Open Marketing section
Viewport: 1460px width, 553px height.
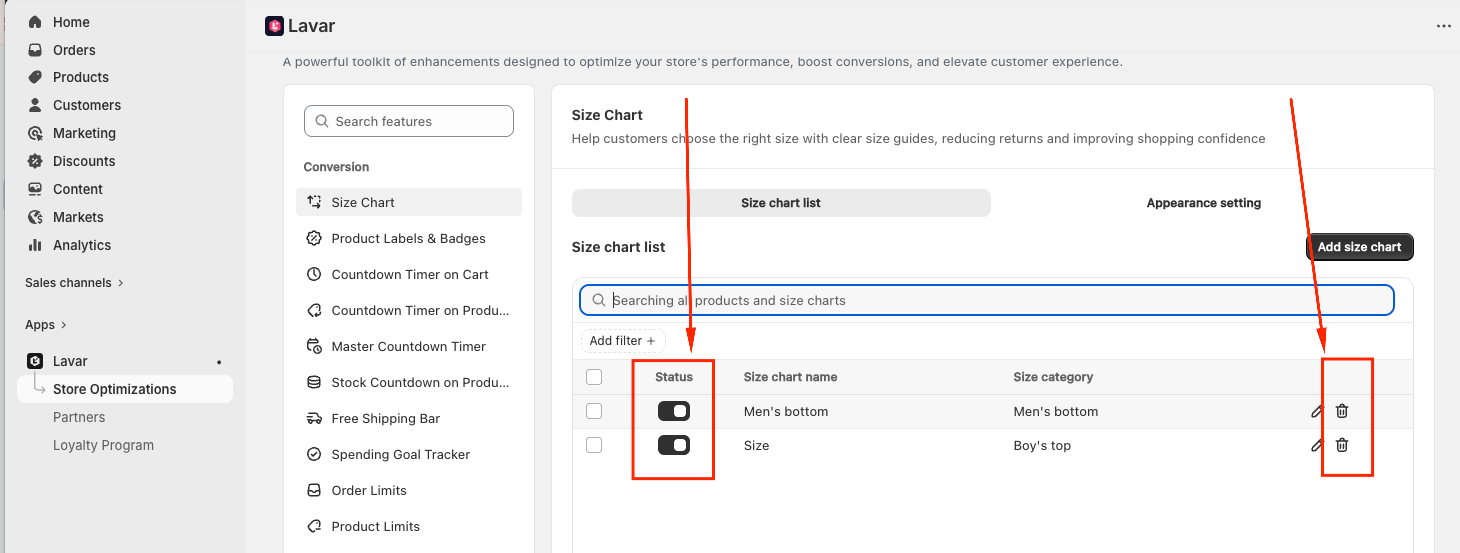point(84,133)
